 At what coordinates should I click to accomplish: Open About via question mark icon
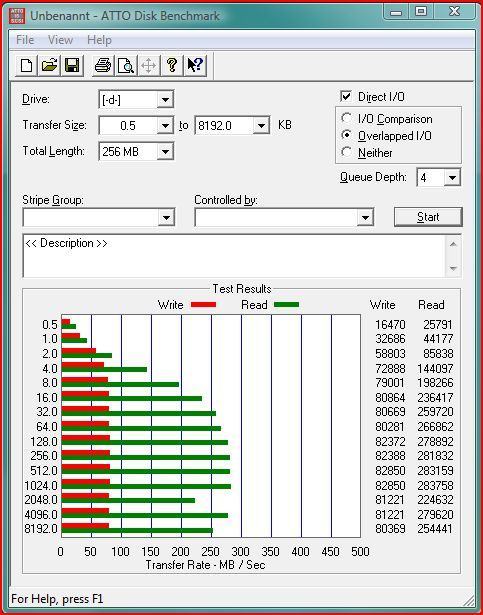(171, 65)
